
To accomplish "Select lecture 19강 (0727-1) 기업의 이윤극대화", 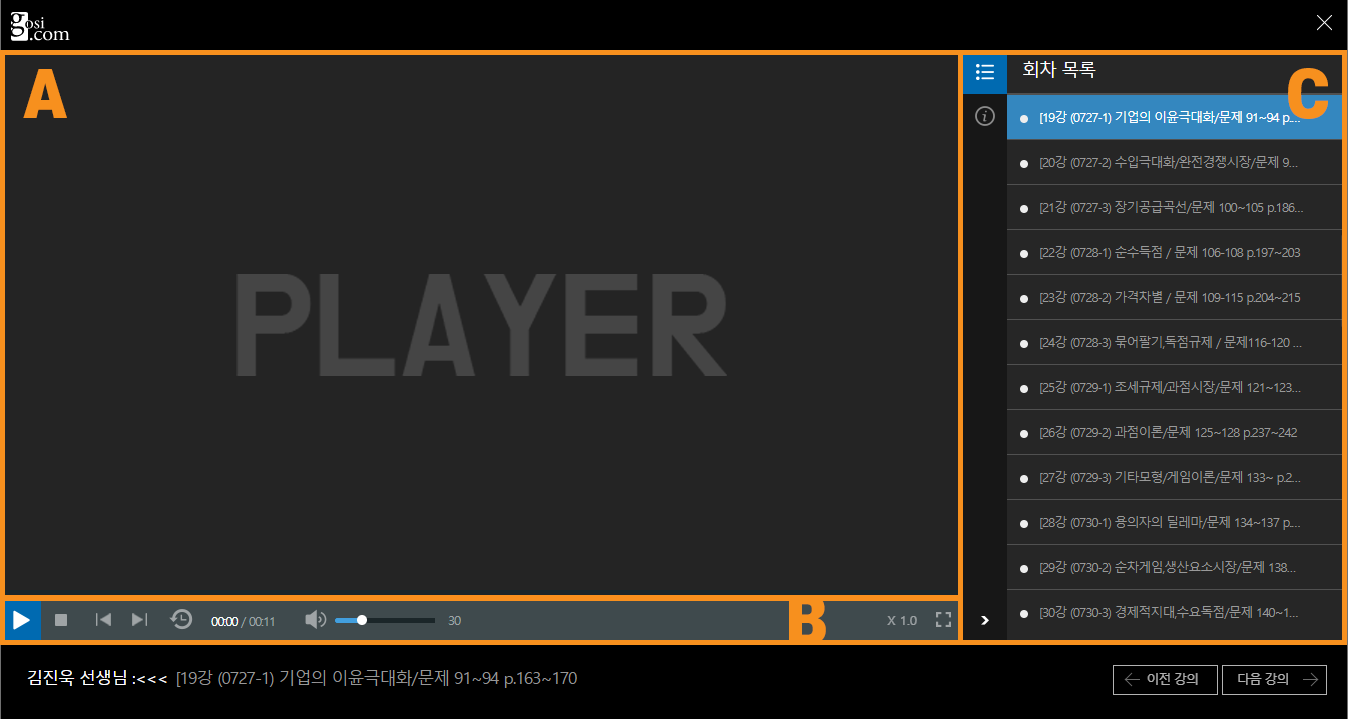I will click(1174, 117).
